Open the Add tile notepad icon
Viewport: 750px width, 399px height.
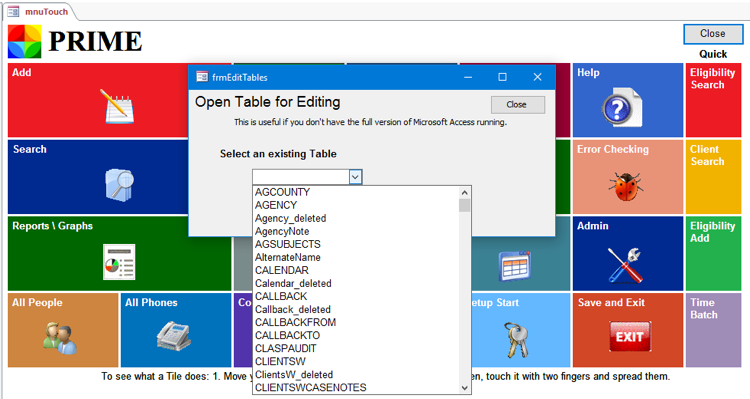click(x=117, y=106)
